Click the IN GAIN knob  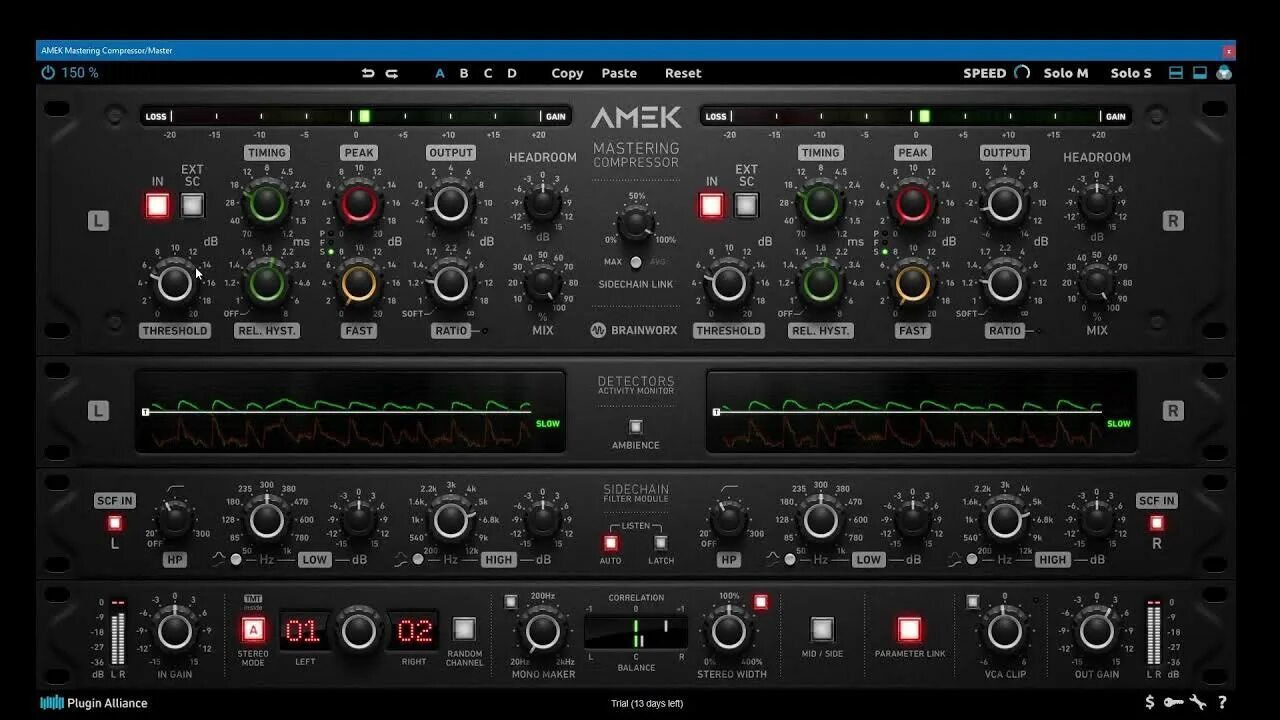coord(175,632)
